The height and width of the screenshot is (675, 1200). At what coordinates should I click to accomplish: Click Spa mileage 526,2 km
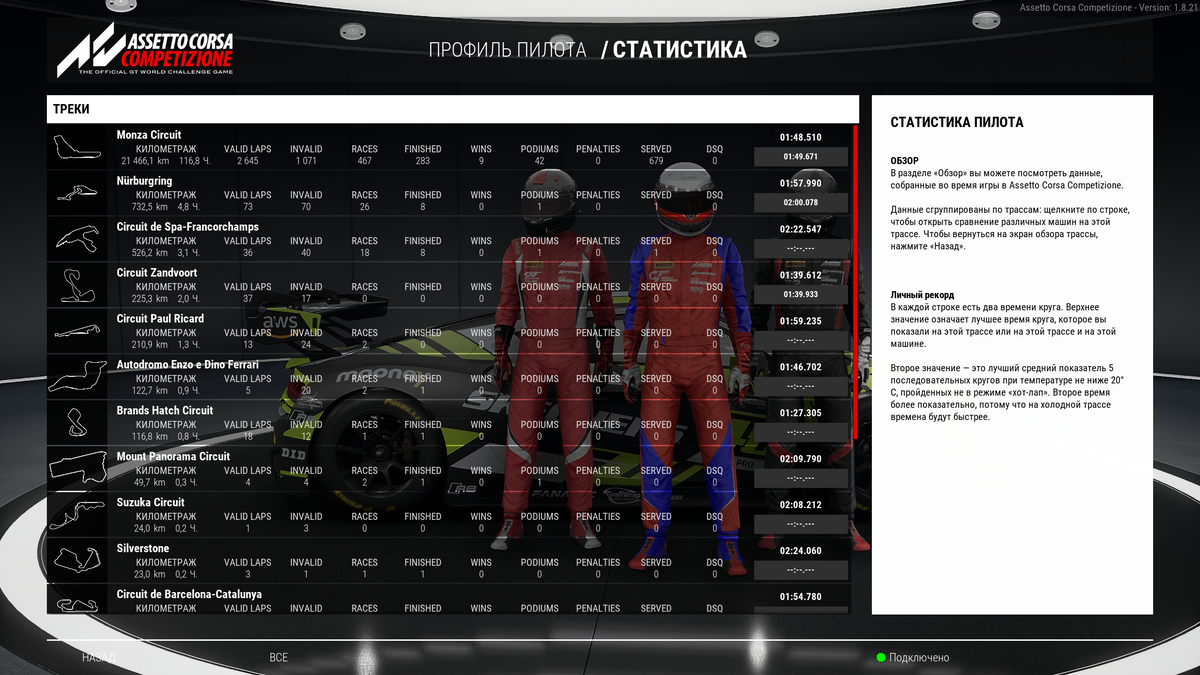pos(150,253)
